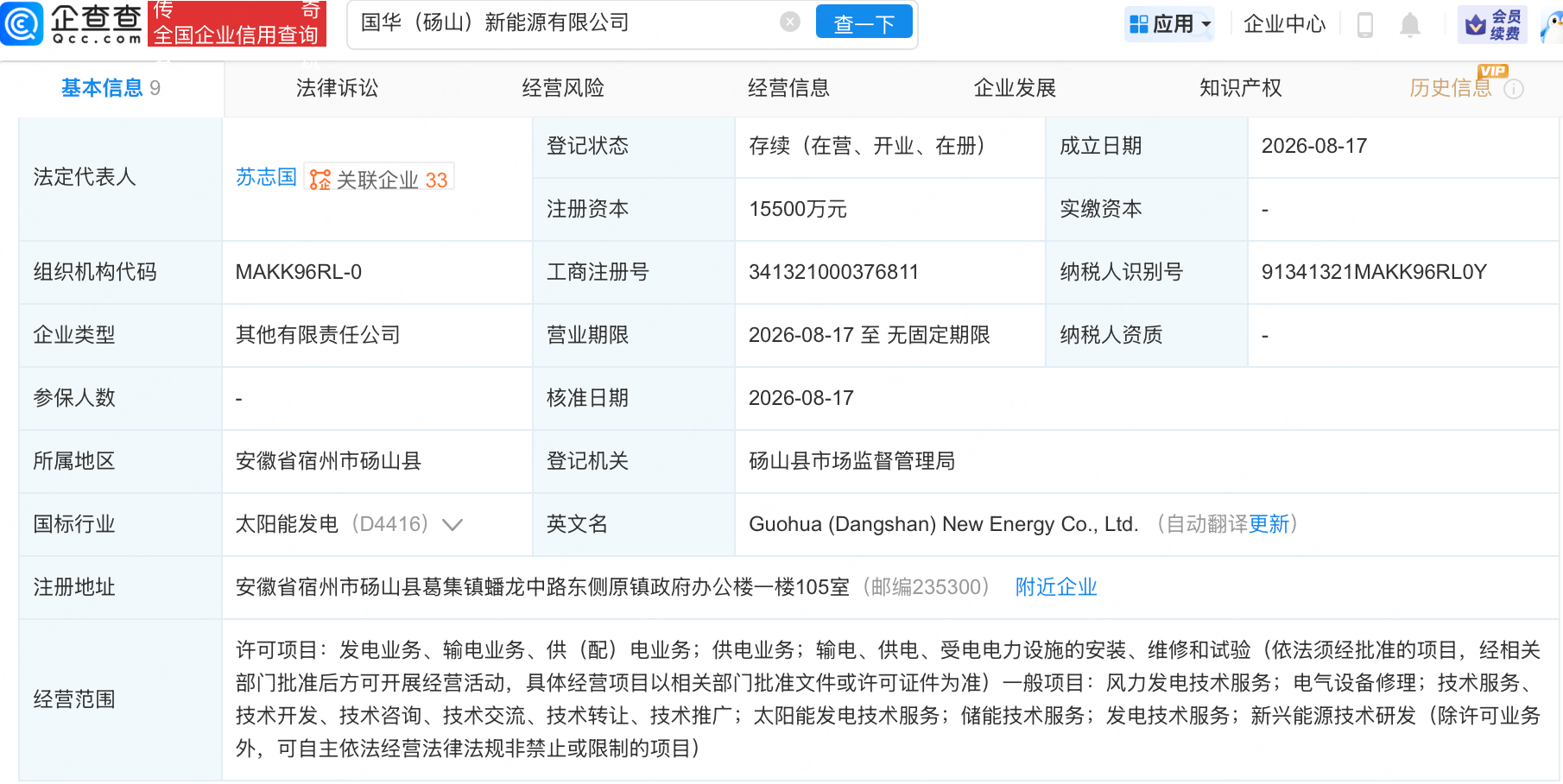Open the Qichacha logo home page
Viewport: 1563px width, 784px height.
click(x=72, y=23)
